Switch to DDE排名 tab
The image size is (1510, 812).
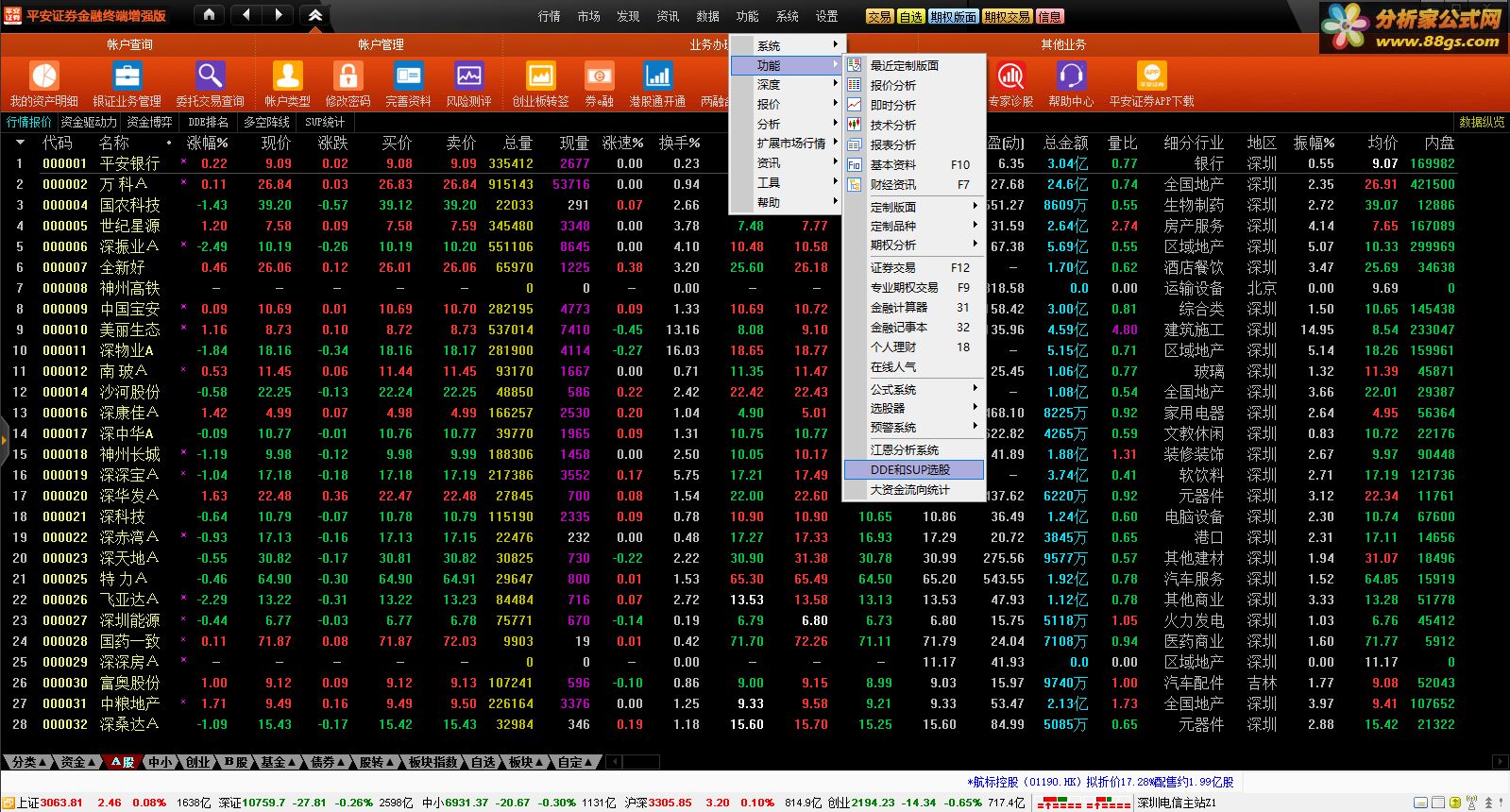click(208, 122)
